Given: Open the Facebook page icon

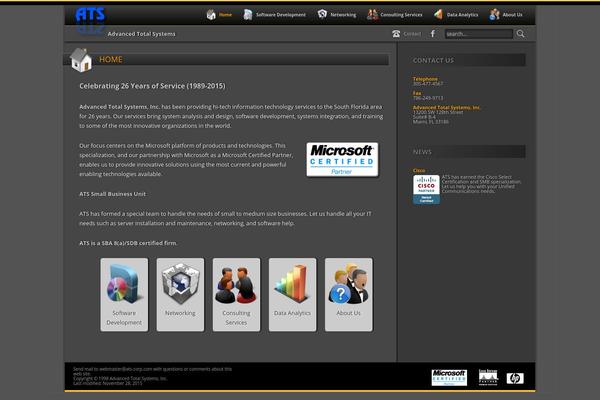Looking at the screenshot, I should point(433,34).
